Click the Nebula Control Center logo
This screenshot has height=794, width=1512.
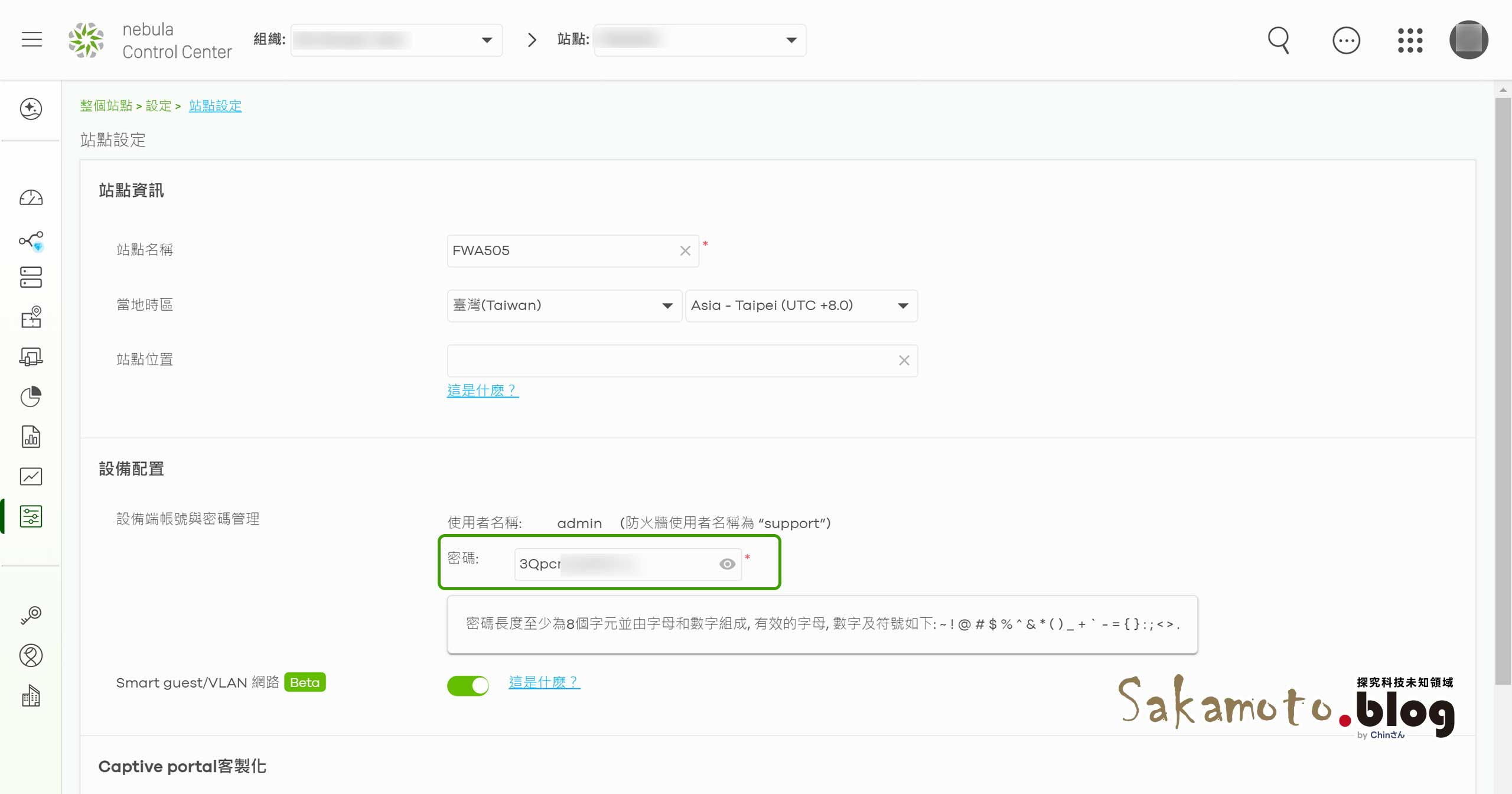[150, 40]
